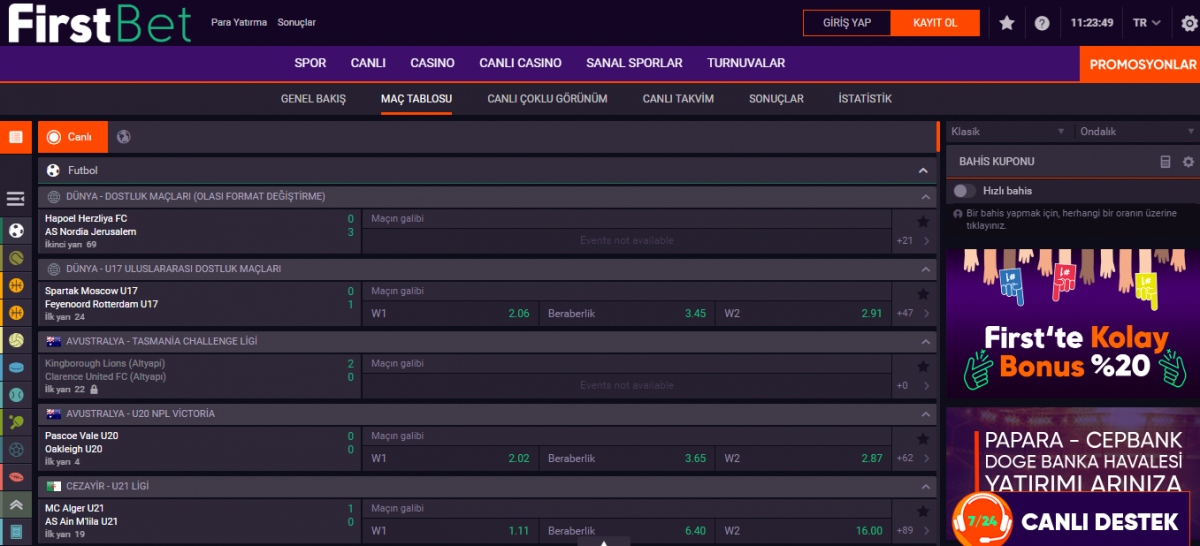The width and height of the screenshot is (1200, 546).
Task: Select the ice hockey puck sport icon
Action: click(x=16, y=368)
